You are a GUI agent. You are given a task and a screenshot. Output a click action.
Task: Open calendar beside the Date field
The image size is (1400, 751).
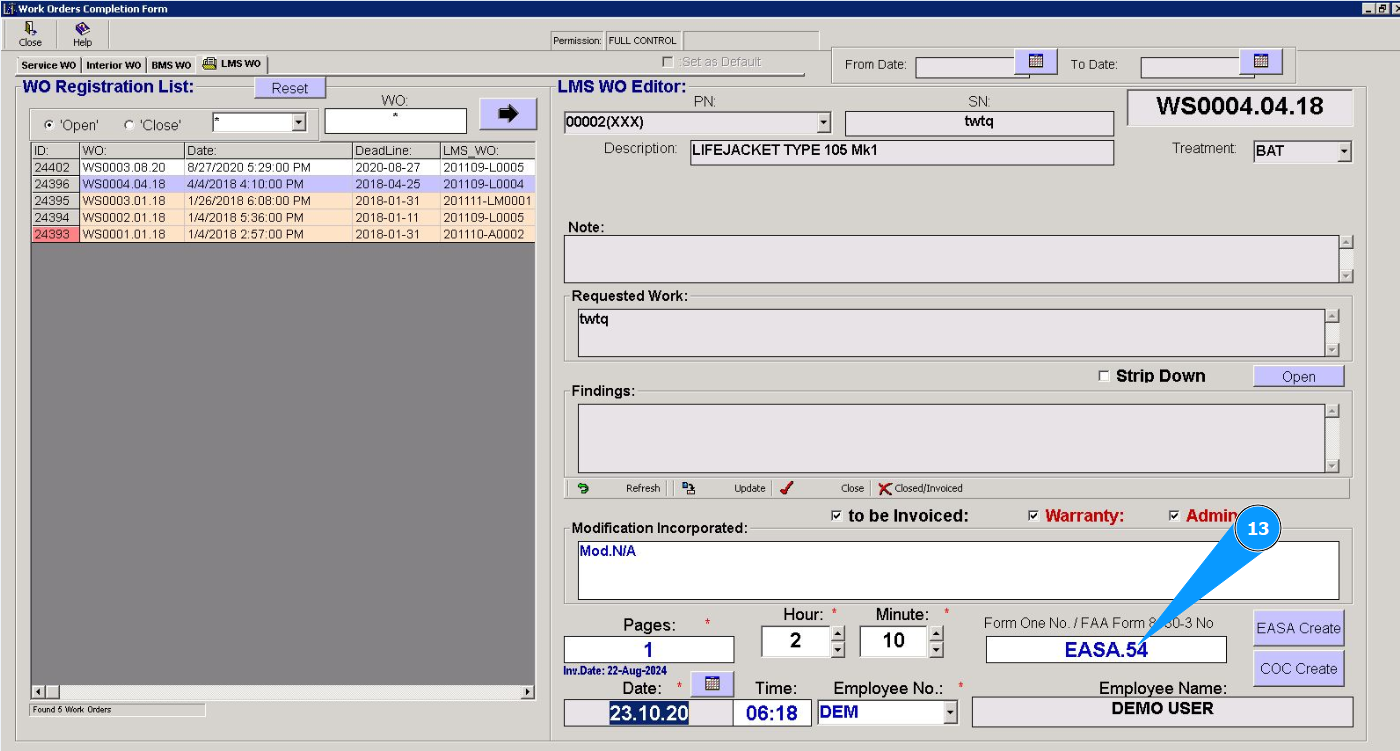tap(713, 684)
